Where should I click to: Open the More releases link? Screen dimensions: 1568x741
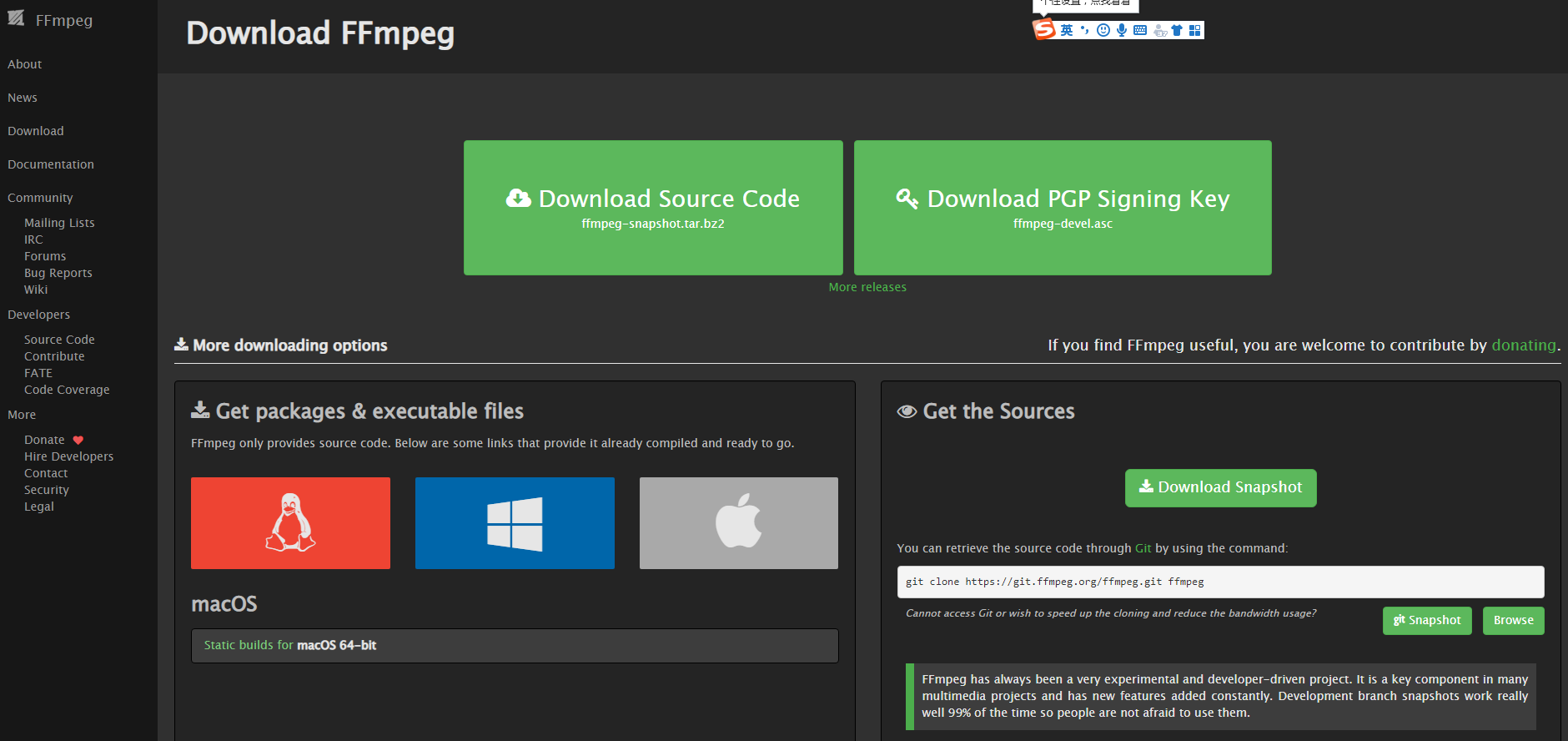867,287
